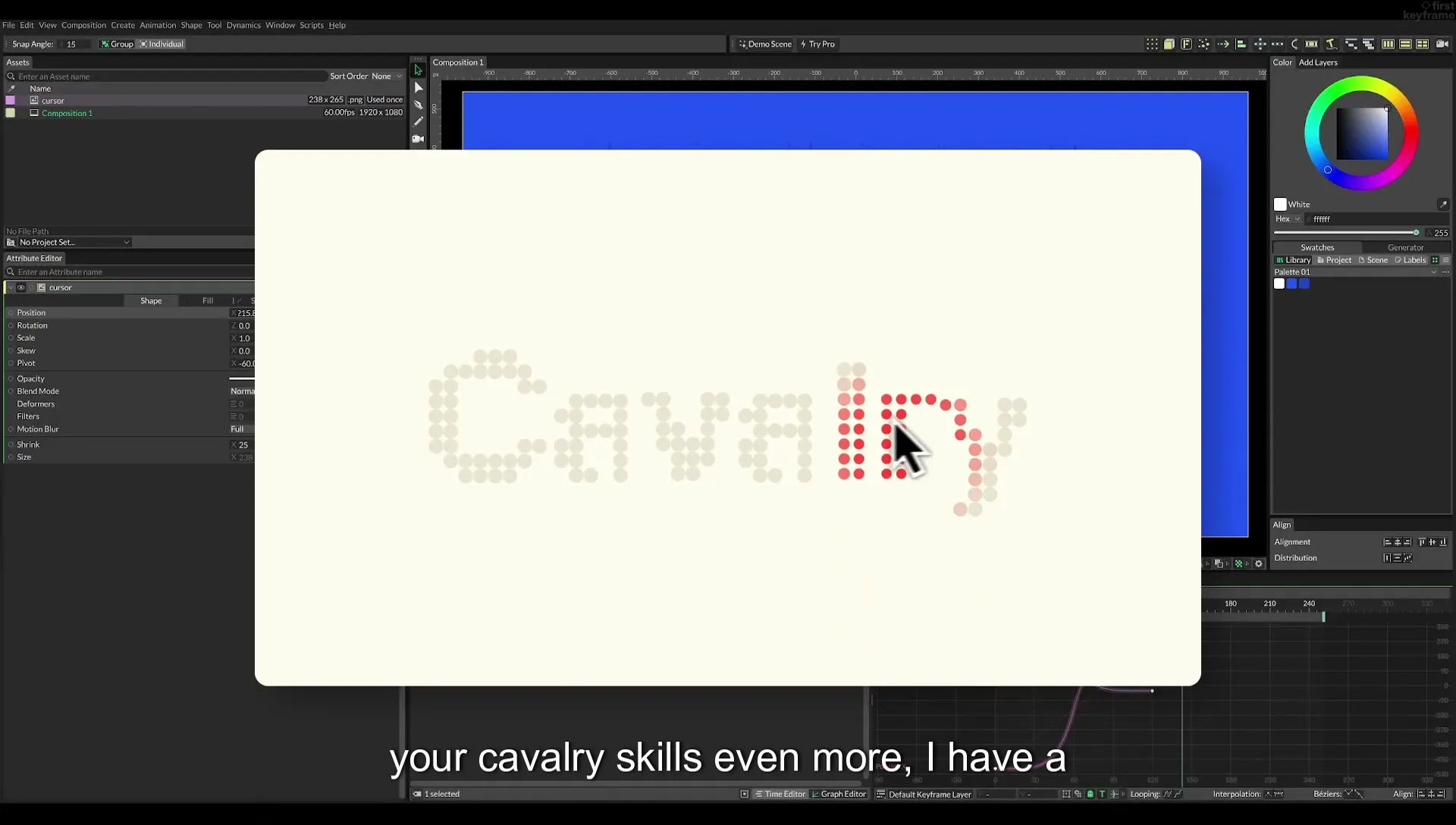Select the four-panel grid layout icon
This screenshot has width=1456, height=825.
(1423, 44)
